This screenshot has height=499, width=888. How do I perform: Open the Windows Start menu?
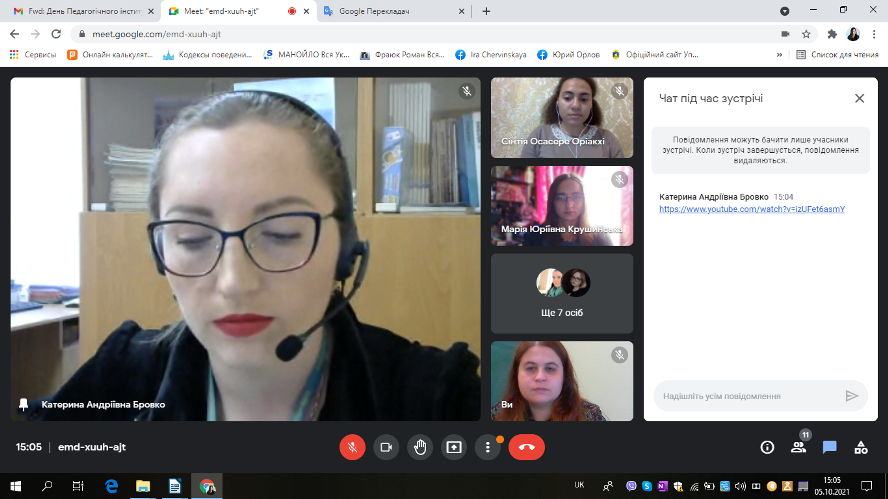coord(16,486)
